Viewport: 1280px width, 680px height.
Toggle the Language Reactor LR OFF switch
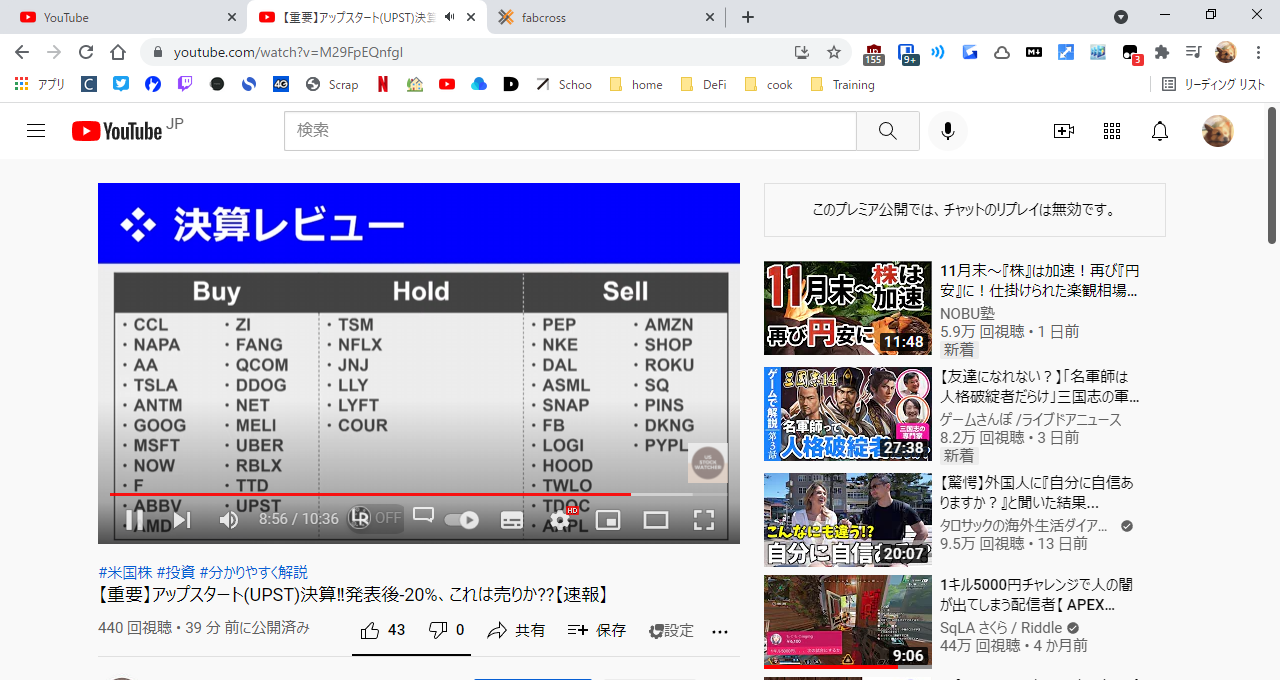pyautogui.click(x=376, y=518)
